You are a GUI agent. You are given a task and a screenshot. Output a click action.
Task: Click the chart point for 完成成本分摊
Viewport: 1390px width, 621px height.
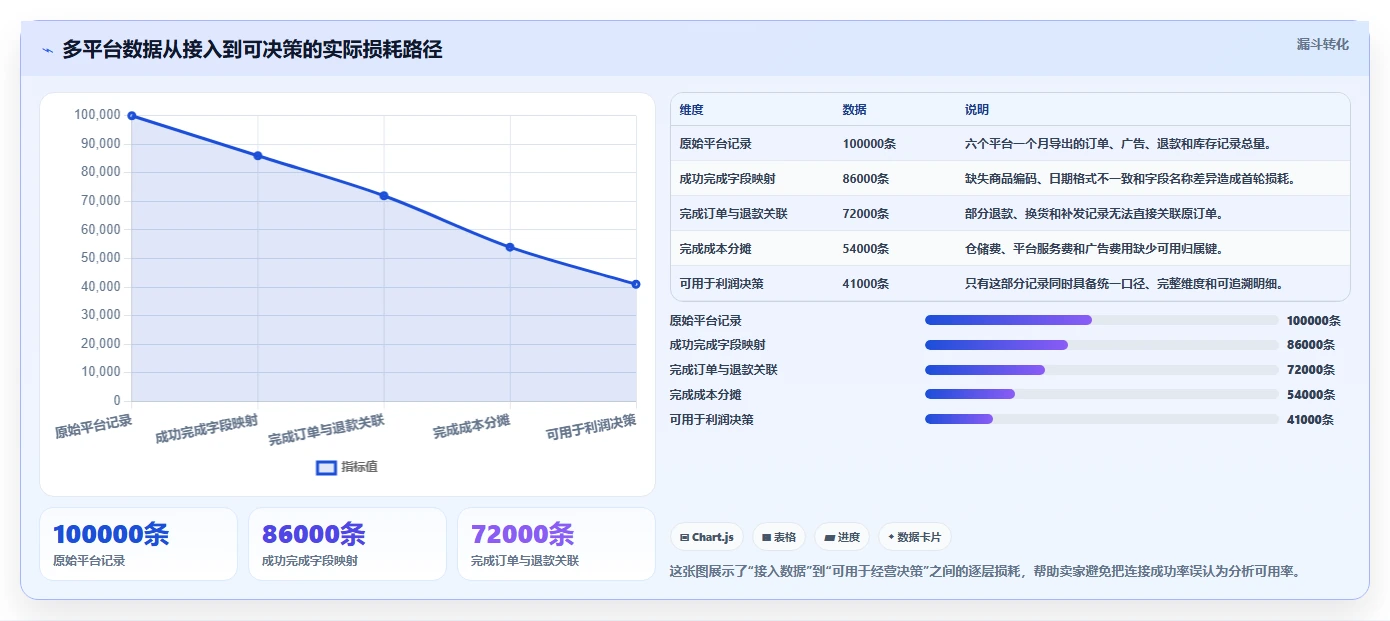click(x=510, y=247)
